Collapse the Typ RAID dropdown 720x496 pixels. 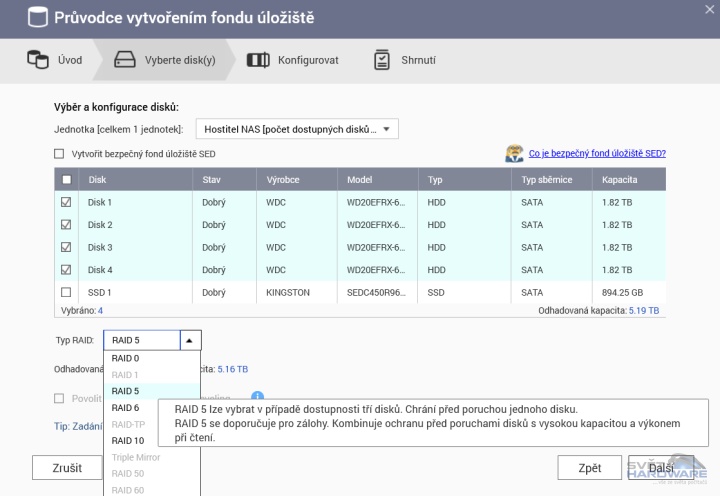tap(189, 340)
